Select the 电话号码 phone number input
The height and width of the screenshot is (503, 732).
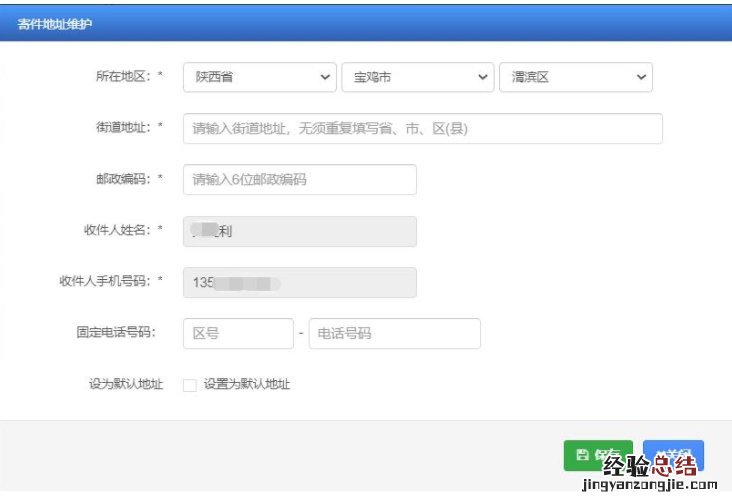point(394,334)
